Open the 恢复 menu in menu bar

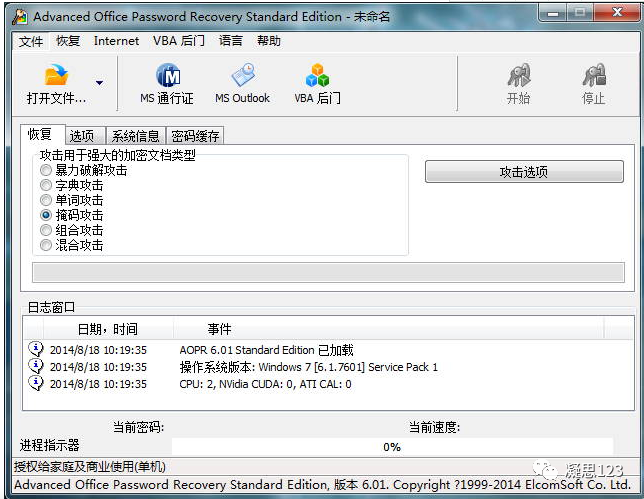pyautogui.click(x=68, y=41)
